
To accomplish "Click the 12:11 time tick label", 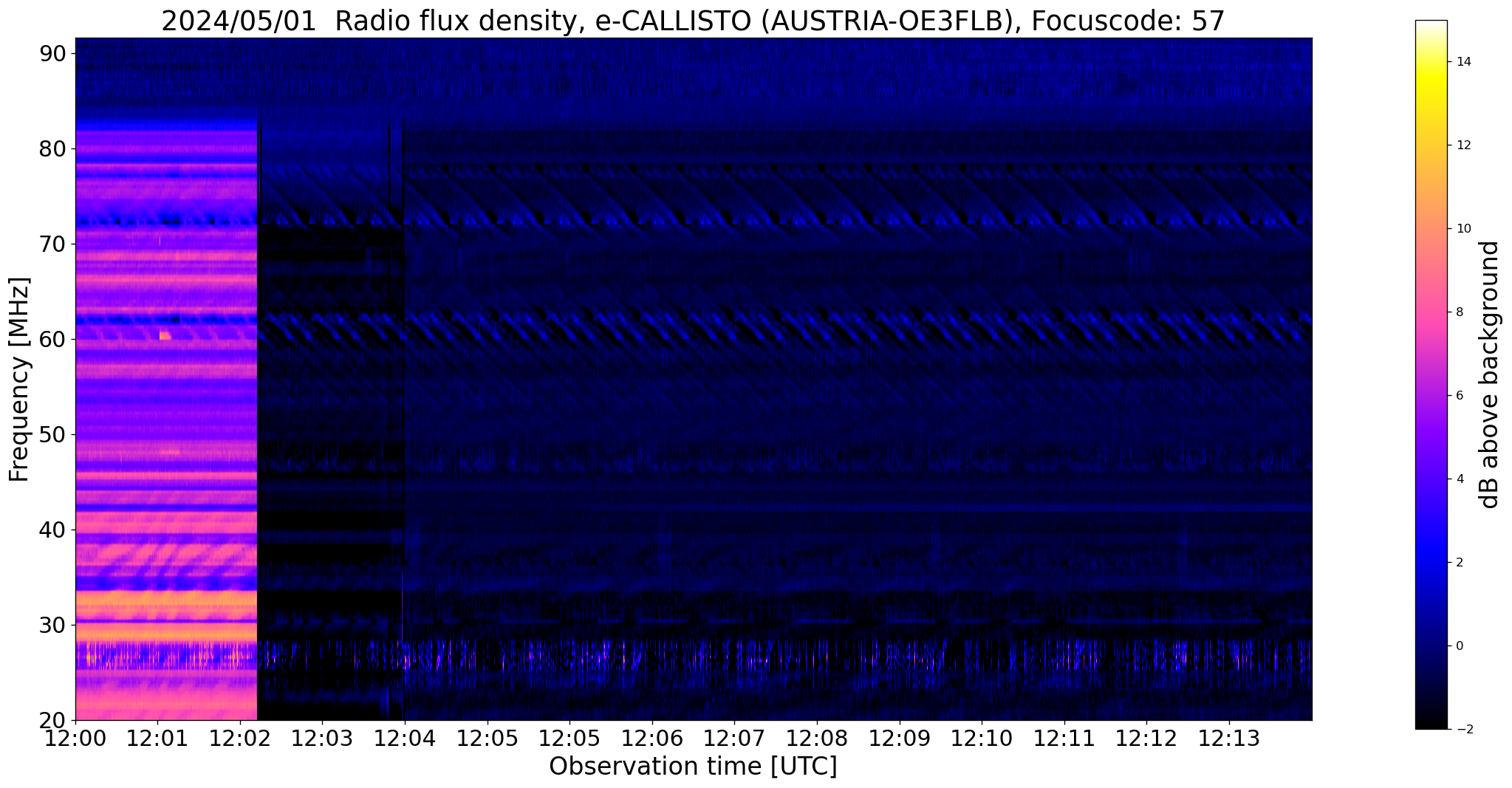I will pos(1064,739).
